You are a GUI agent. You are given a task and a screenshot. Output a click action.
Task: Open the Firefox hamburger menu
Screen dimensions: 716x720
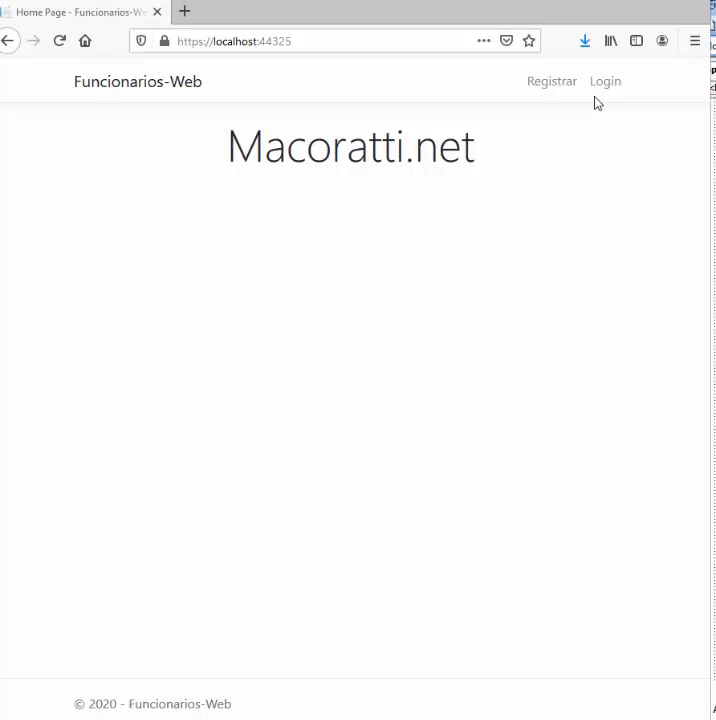tap(695, 41)
